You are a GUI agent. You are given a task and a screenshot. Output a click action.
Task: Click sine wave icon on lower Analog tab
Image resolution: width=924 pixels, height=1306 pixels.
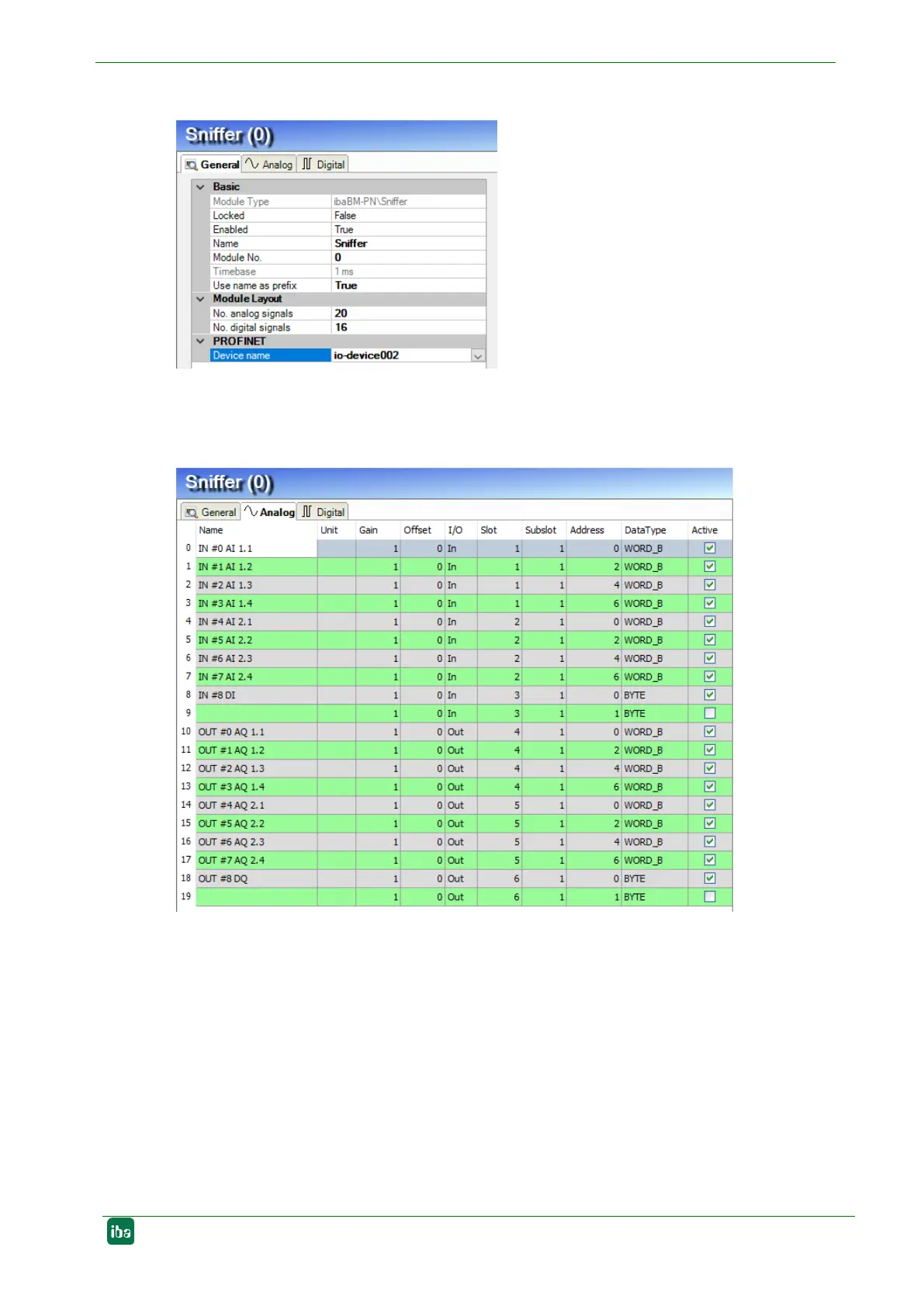(x=251, y=511)
